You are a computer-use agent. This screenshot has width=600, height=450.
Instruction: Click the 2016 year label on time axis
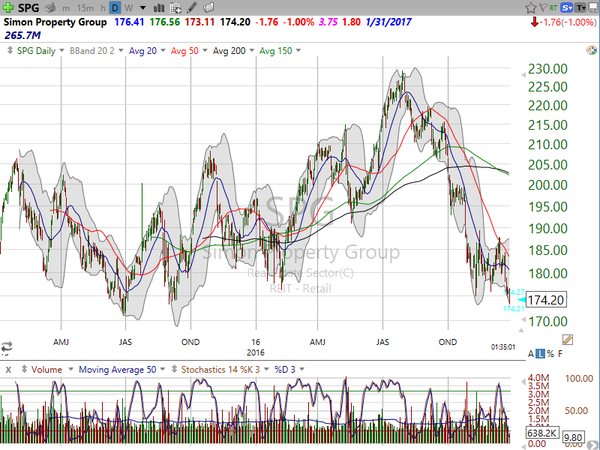[255, 352]
